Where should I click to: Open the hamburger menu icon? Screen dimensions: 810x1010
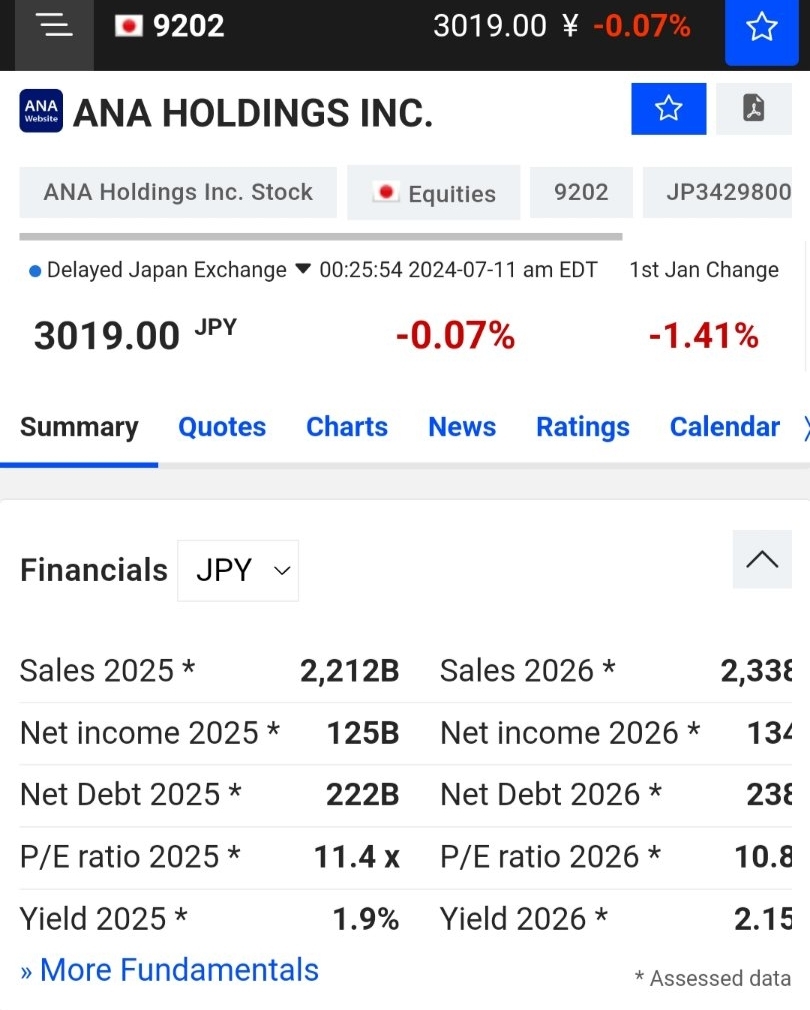(54, 26)
